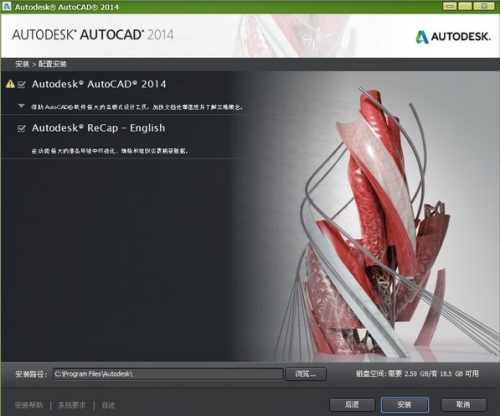Screen dimensions: 500x416
Task: Click the 后退 back button
Action: point(352,405)
